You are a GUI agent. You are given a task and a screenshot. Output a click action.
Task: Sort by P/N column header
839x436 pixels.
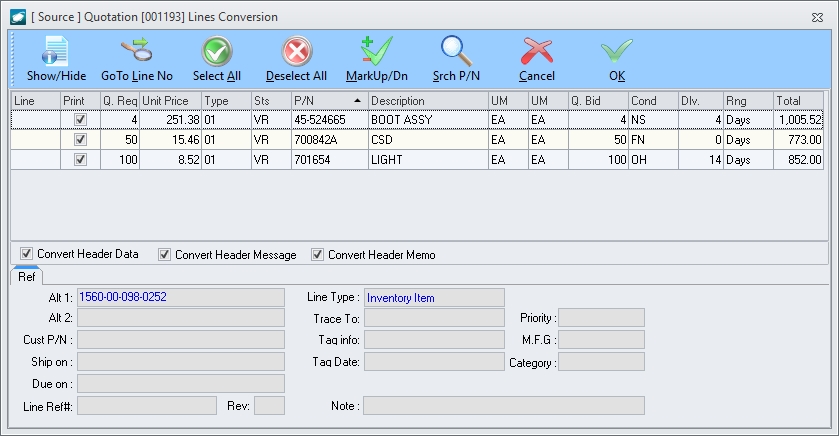tap(330, 101)
